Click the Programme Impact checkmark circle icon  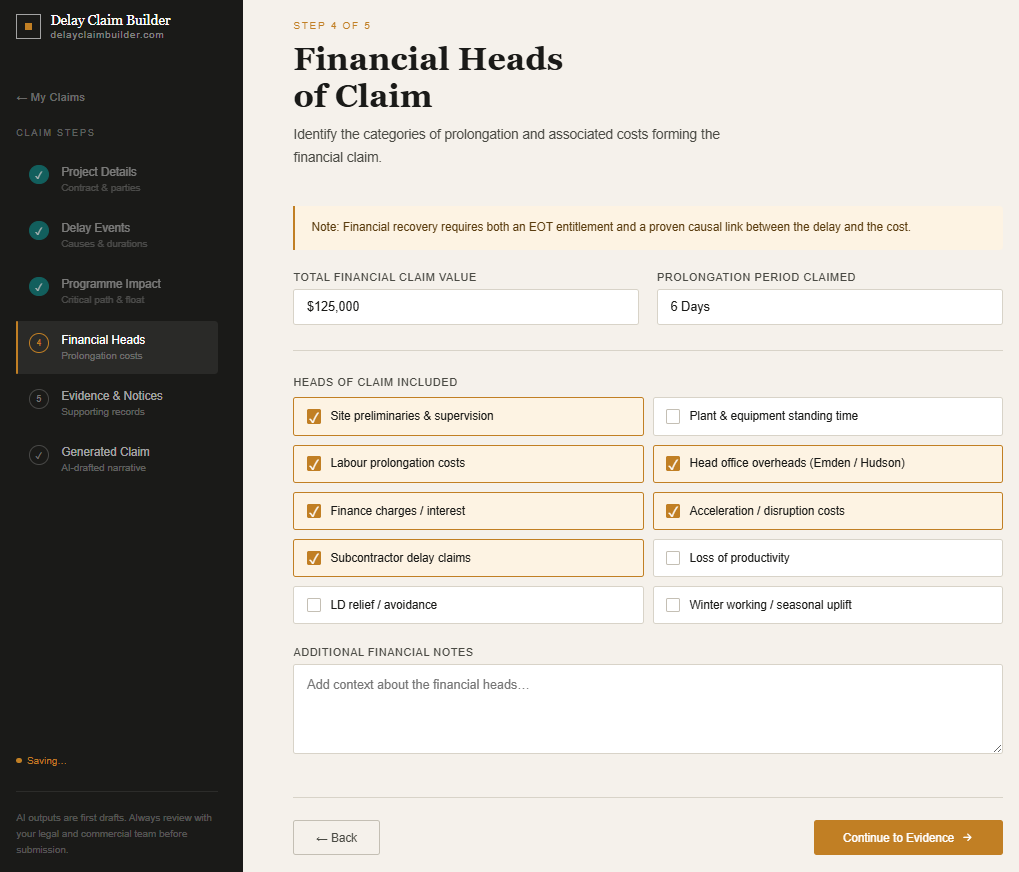coord(38,286)
